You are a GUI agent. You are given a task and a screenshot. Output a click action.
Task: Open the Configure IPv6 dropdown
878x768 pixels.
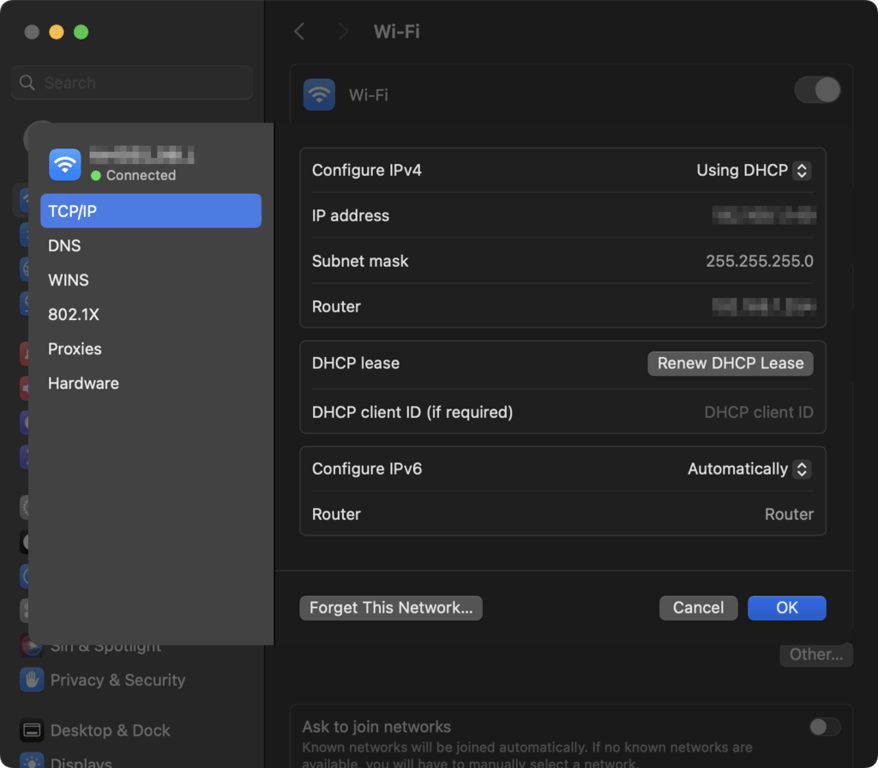click(747, 469)
